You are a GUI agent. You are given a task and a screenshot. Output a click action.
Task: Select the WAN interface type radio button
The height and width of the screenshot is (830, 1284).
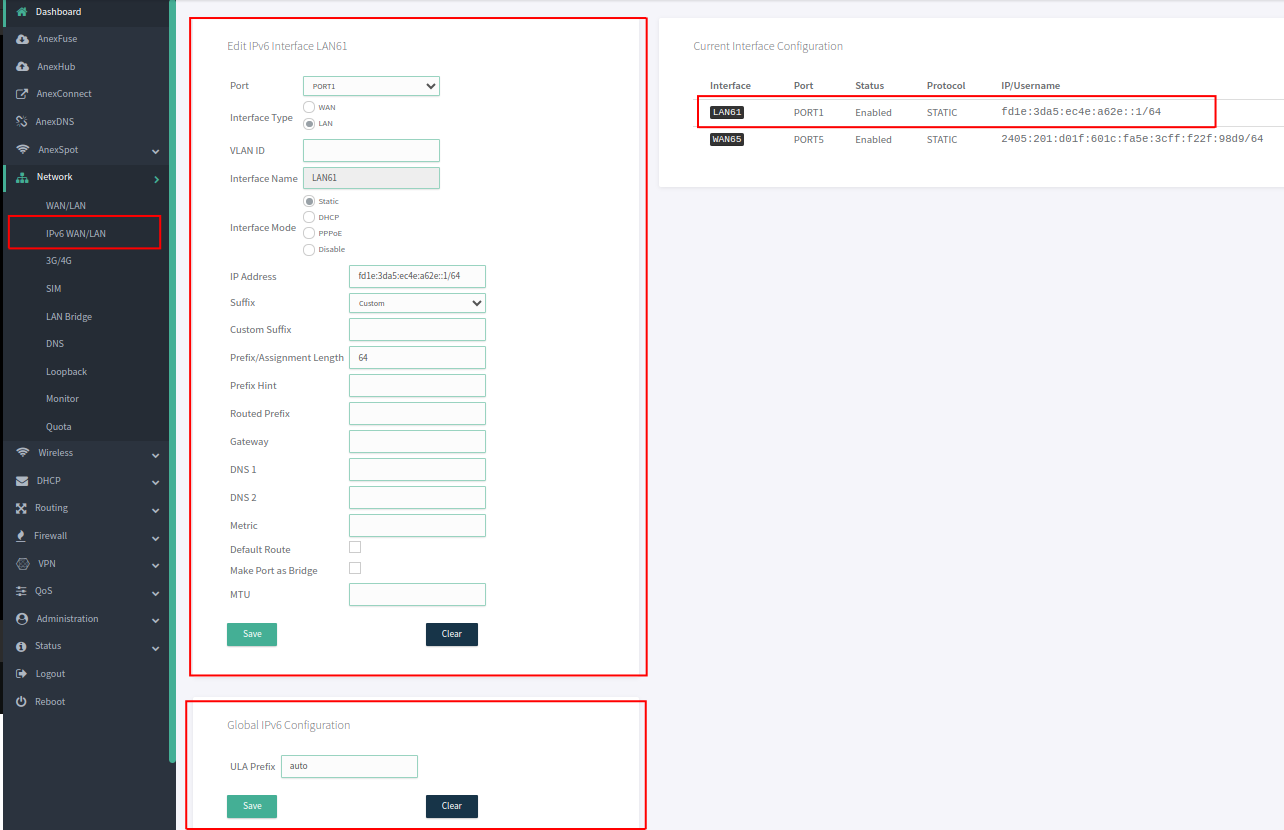tap(309, 107)
